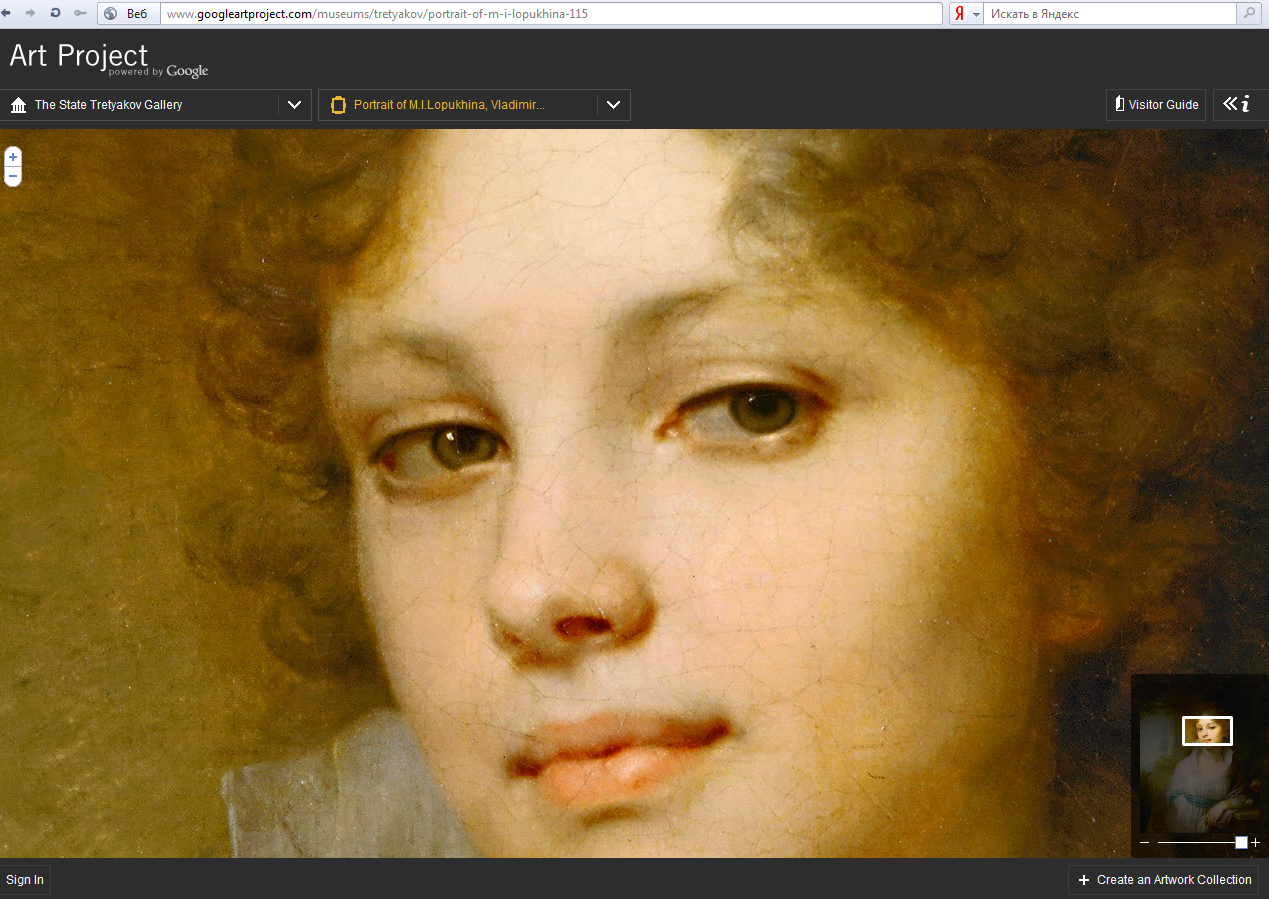This screenshot has height=899, width=1269.
Task: Click Create an Artwork Collection
Action: coord(1164,880)
